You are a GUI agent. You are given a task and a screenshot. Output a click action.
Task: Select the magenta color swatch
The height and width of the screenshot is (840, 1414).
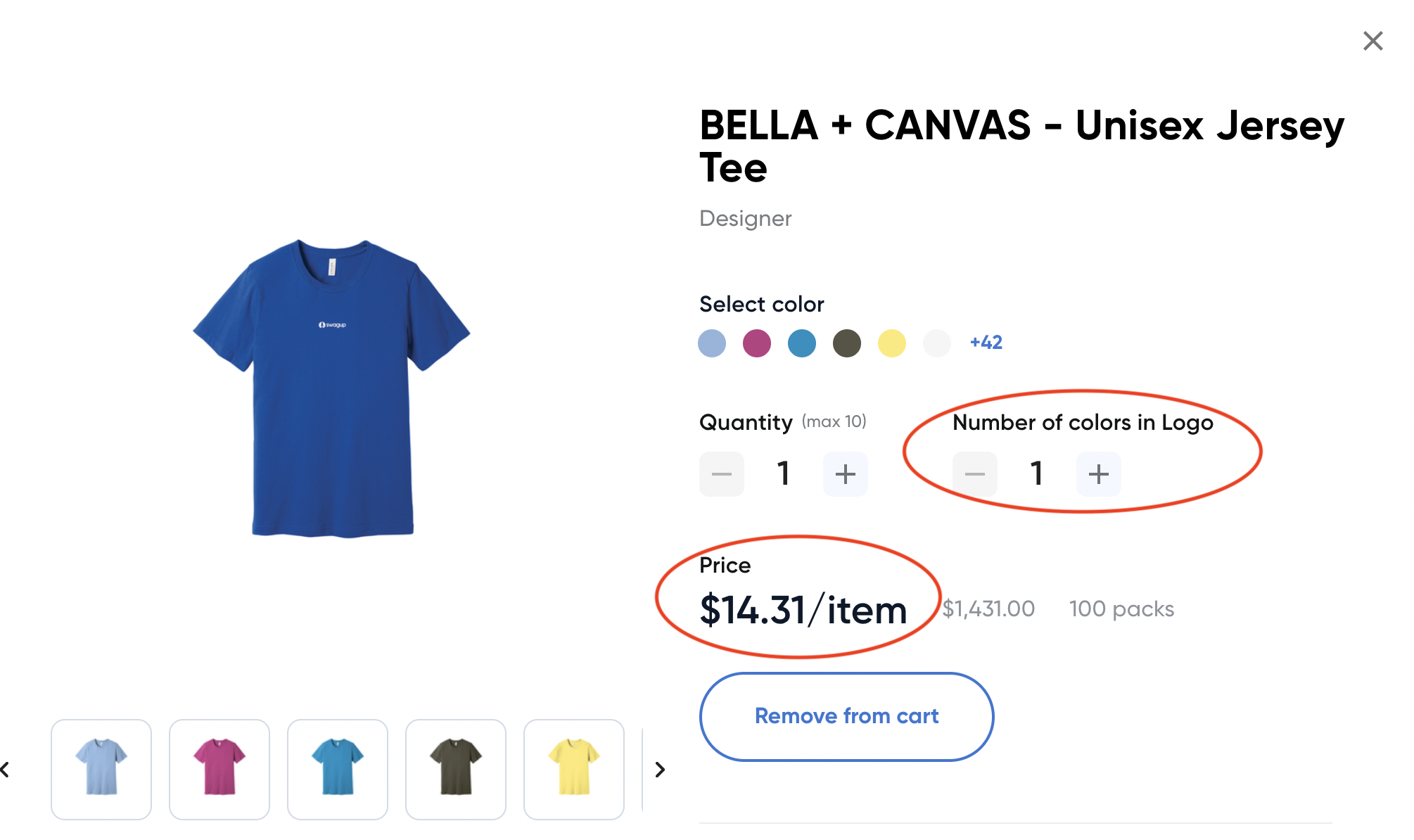point(757,343)
